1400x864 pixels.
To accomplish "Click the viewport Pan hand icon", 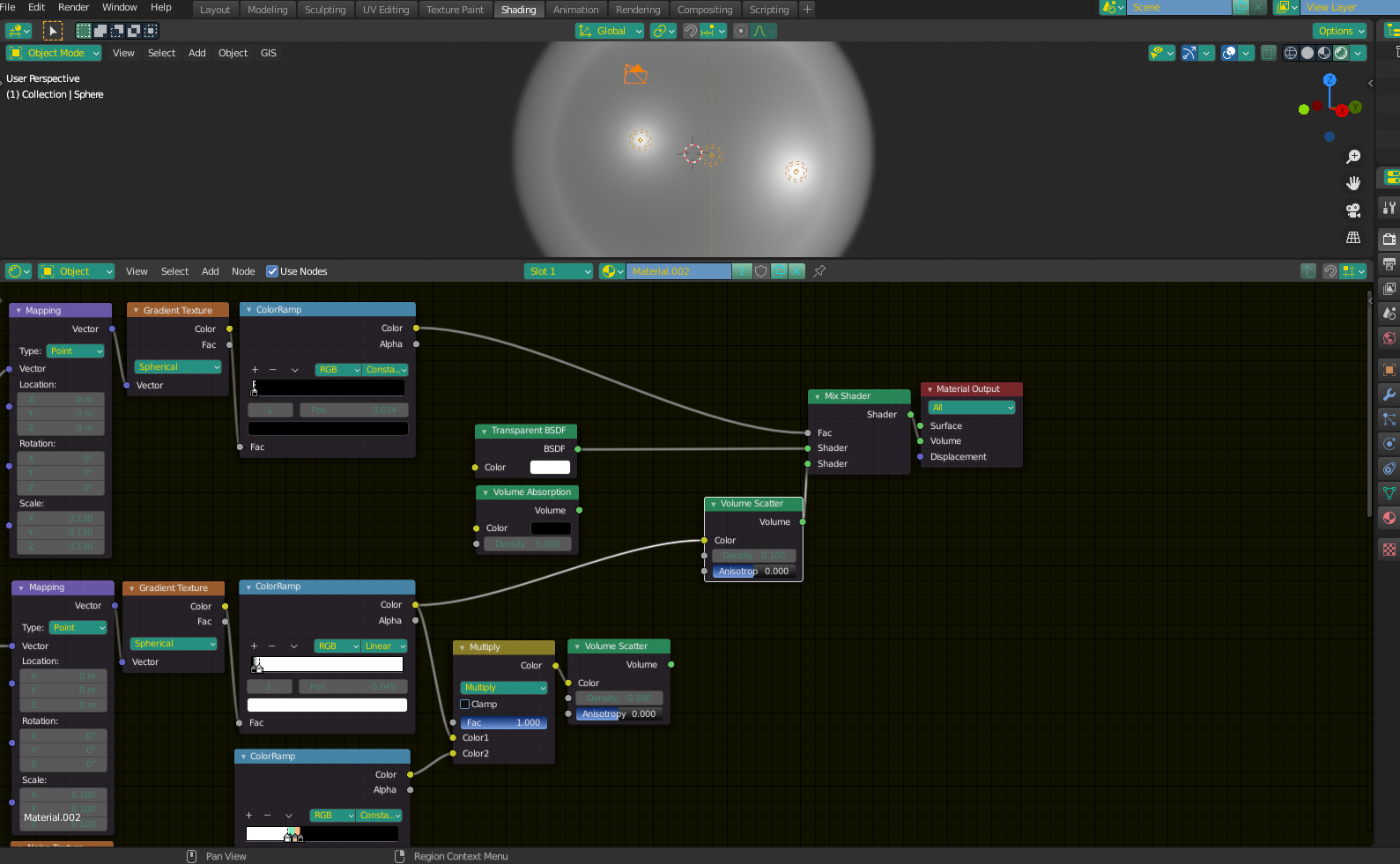I will coord(1353,183).
